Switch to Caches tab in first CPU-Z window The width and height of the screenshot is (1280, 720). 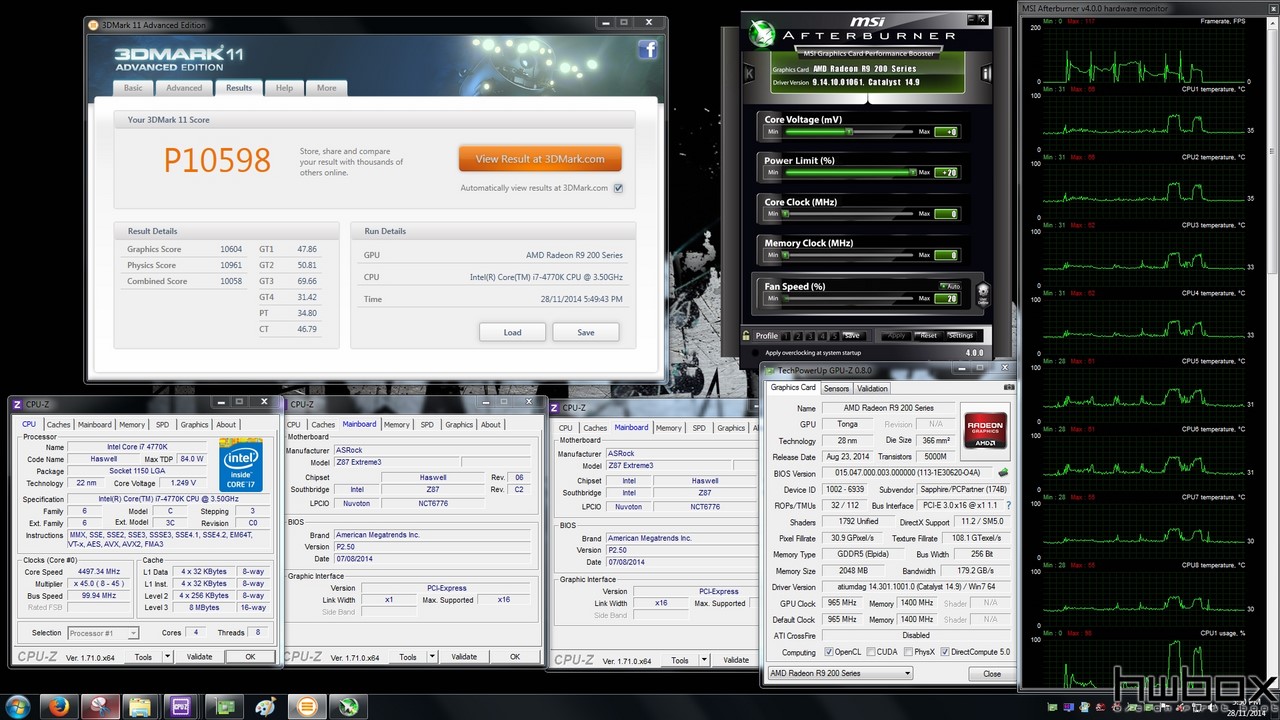[59, 424]
